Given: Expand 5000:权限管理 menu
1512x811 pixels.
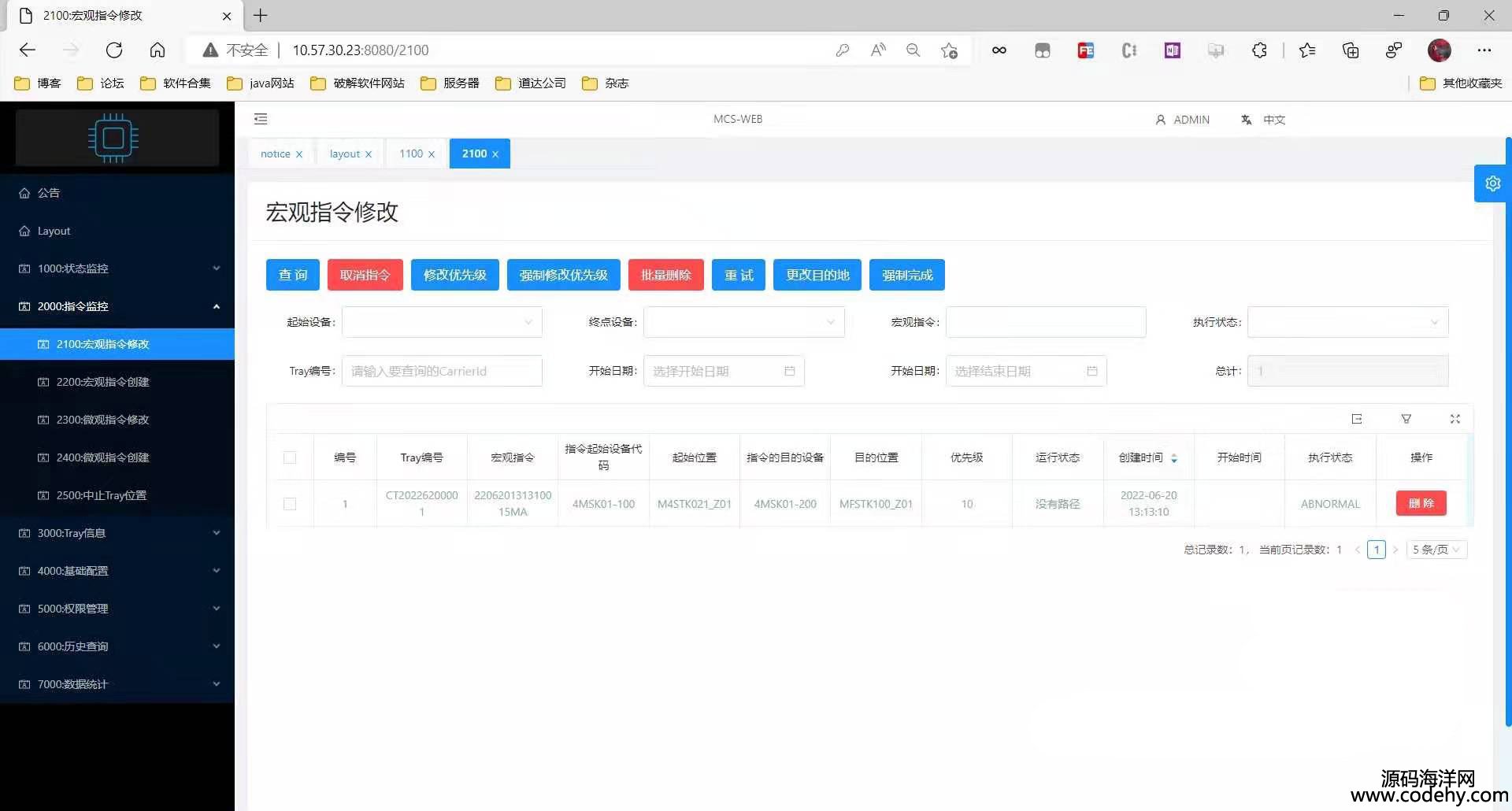Looking at the screenshot, I should [x=117, y=609].
